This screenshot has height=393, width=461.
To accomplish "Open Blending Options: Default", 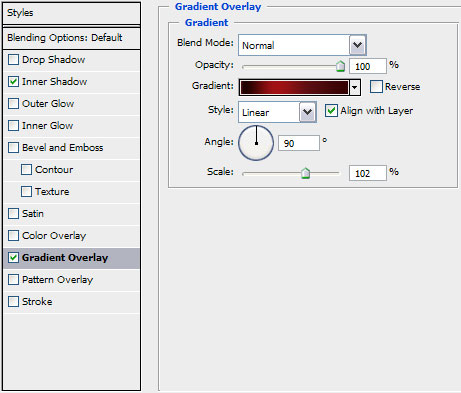I will (x=71, y=38).
